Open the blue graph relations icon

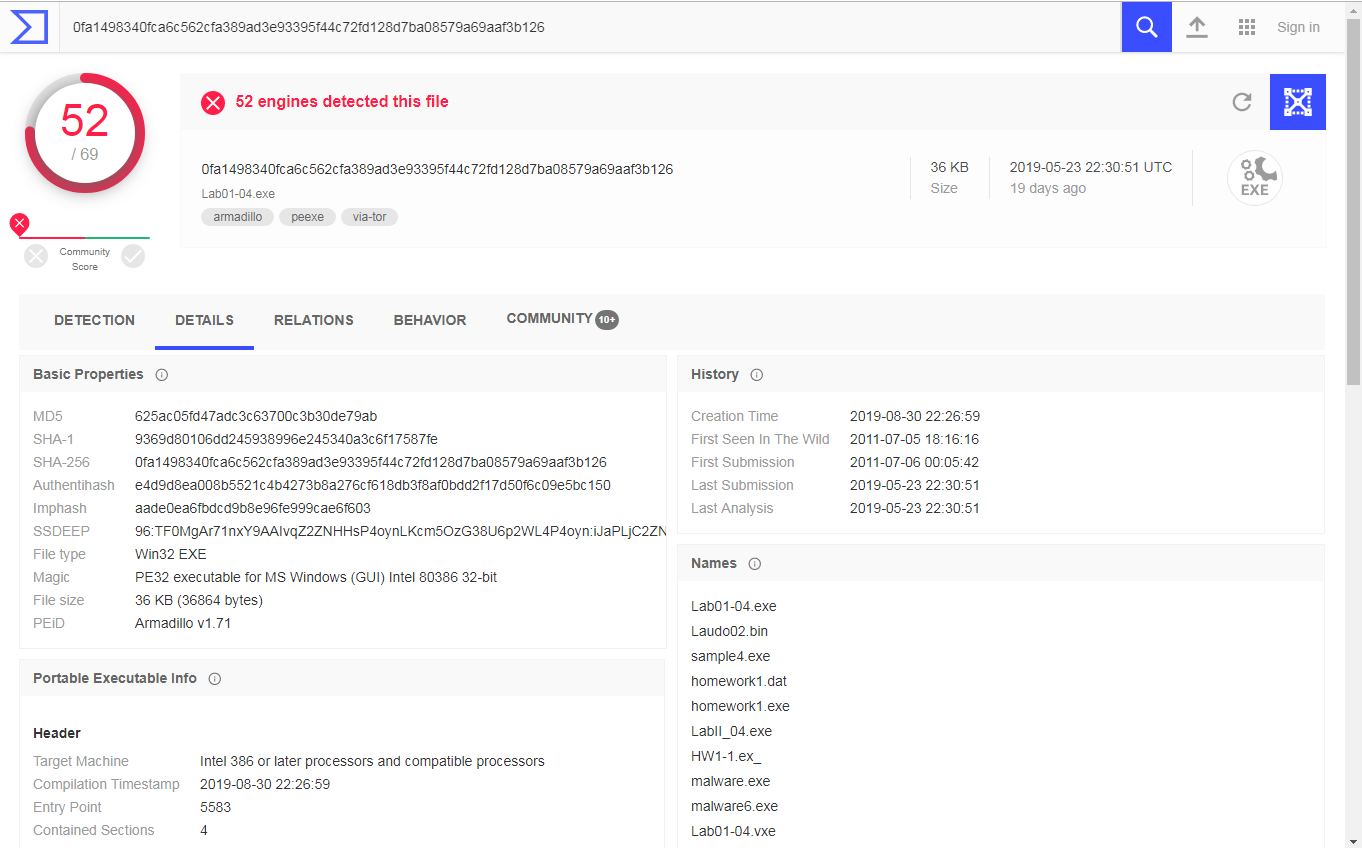pyautogui.click(x=1298, y=102)
